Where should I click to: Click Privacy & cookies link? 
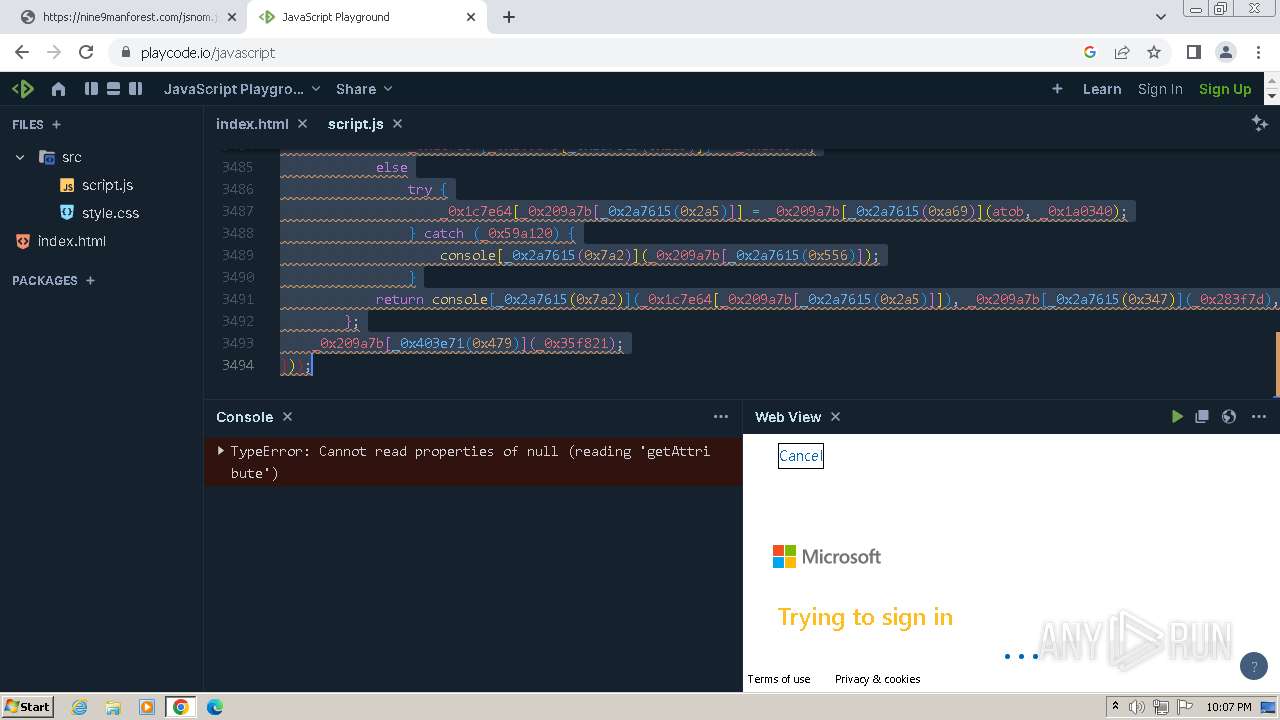tap(878, 679)
